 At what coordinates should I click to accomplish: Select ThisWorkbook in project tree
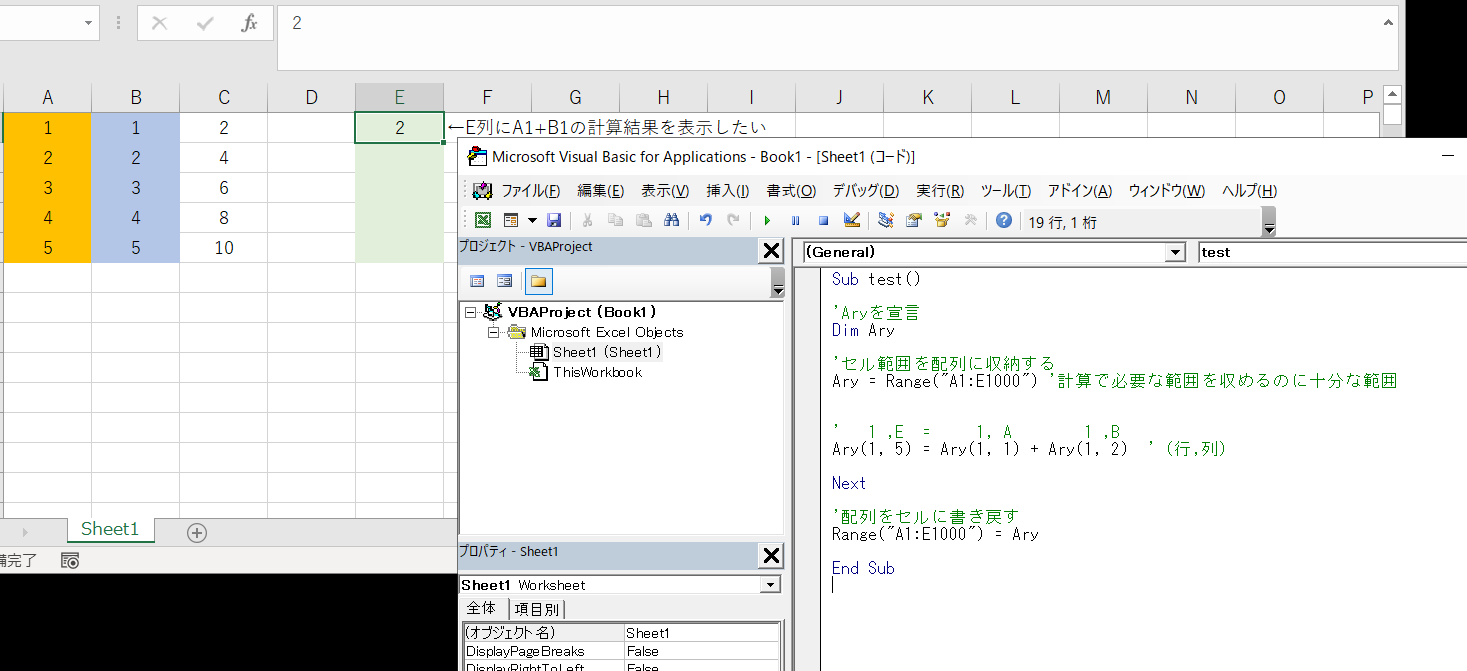[x=597, y=372]
